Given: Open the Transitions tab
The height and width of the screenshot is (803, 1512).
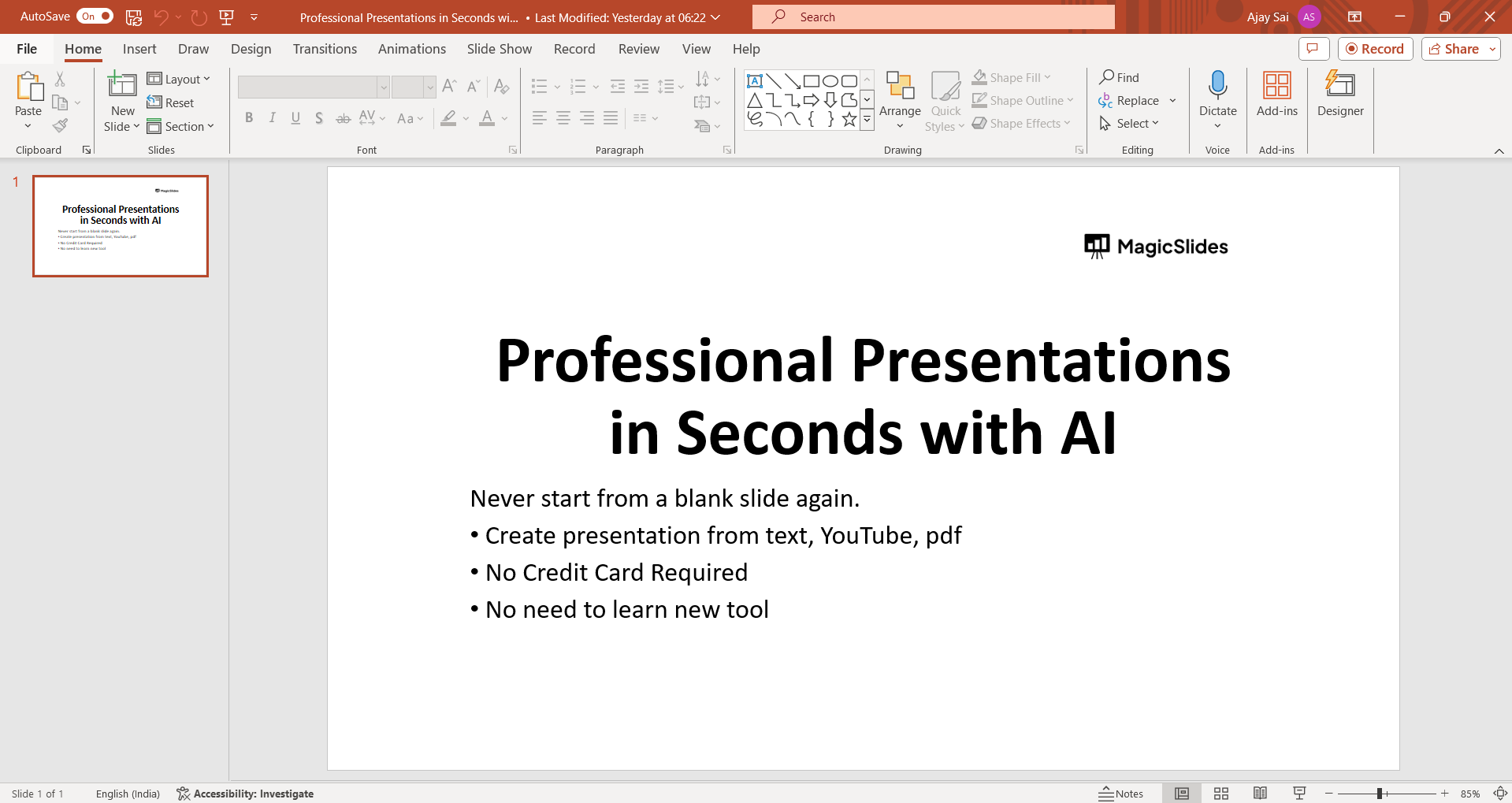Looking at the screenshot, I should coord(325,49).
